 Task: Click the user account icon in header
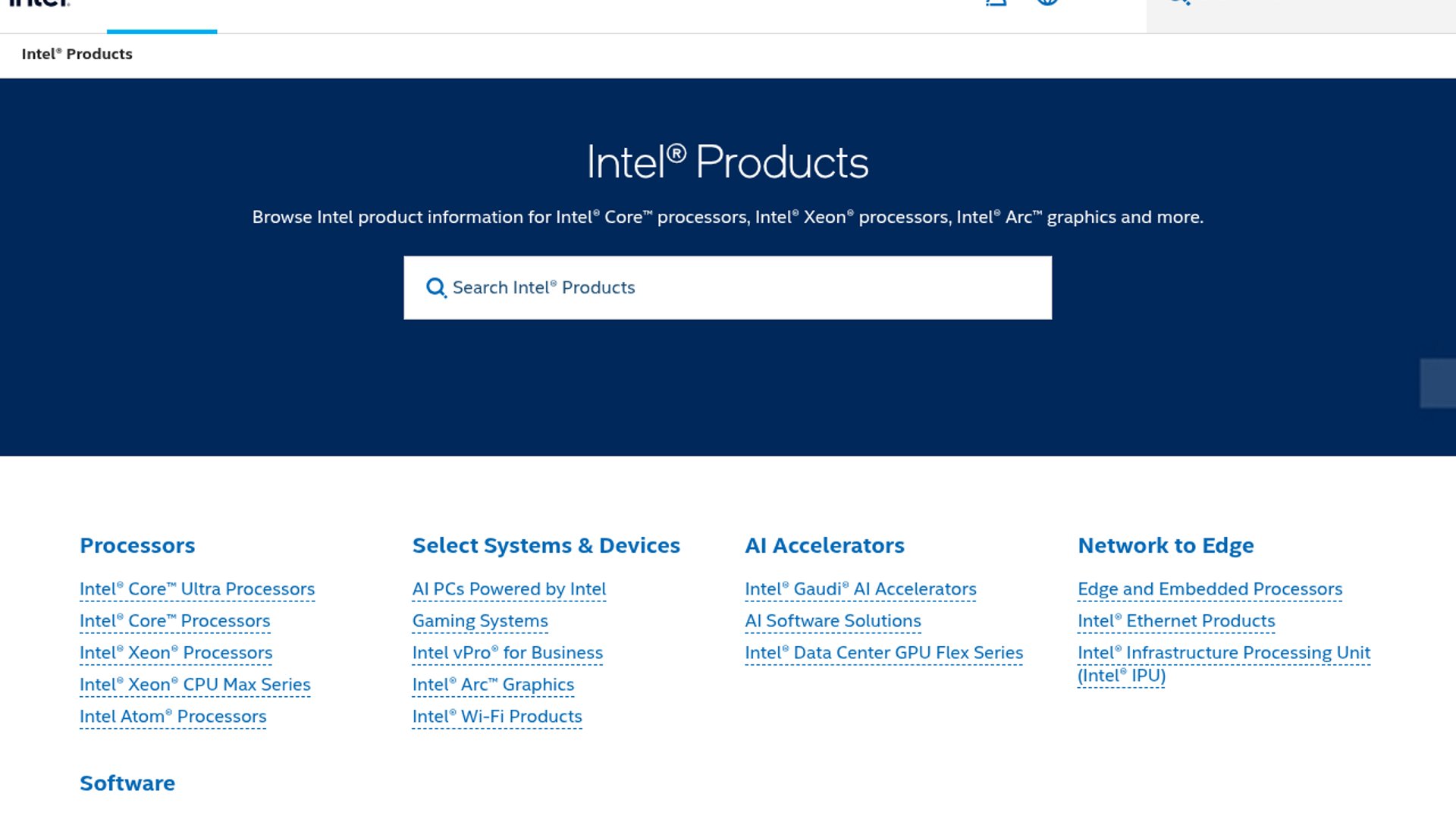996,2
